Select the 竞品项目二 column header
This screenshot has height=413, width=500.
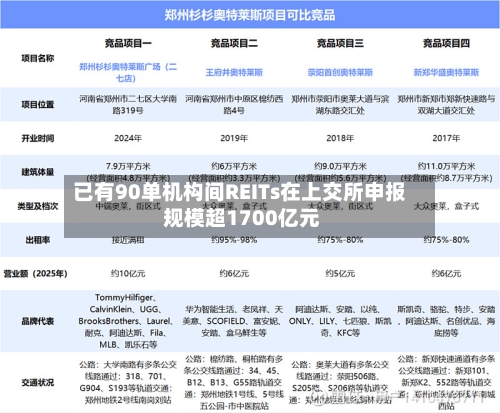(x=234, y=43)
